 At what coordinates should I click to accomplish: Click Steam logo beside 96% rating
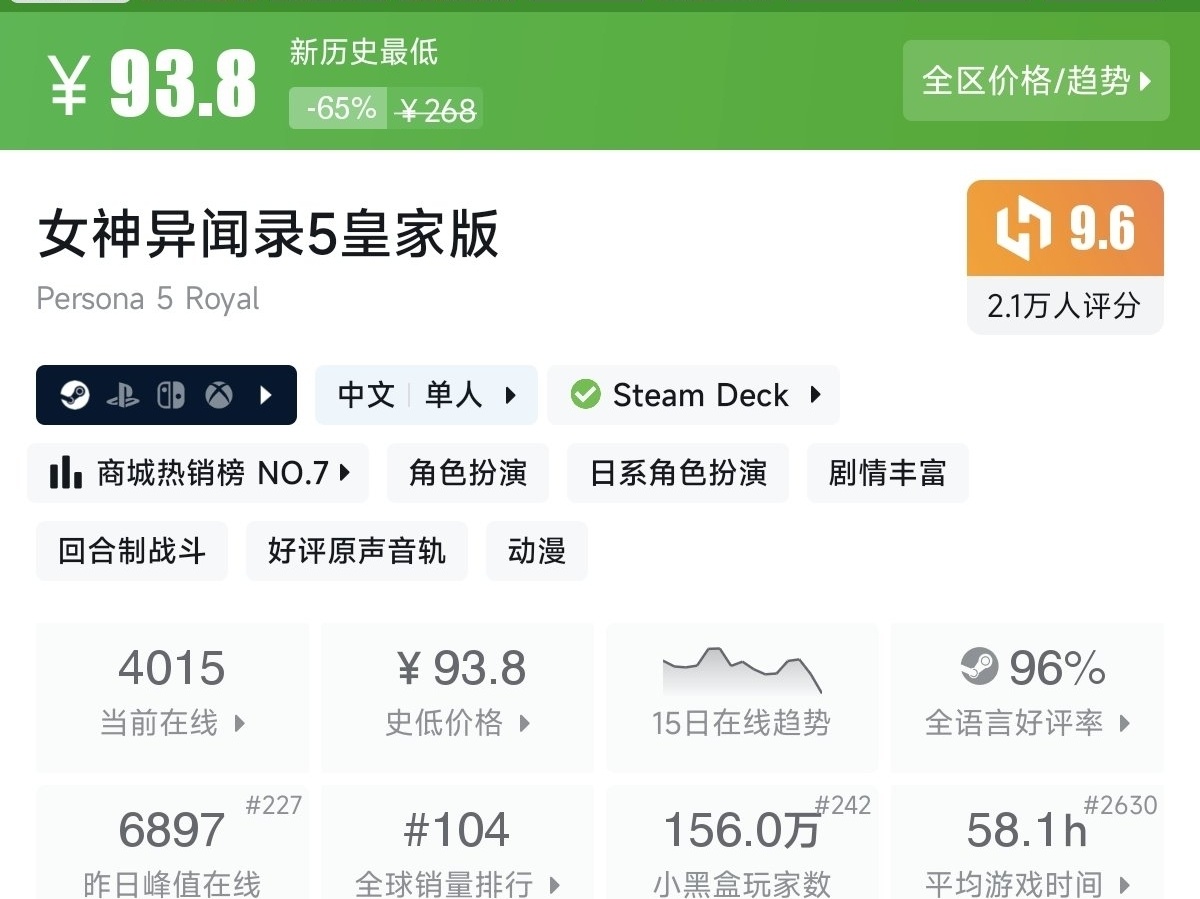pos(979,667)
